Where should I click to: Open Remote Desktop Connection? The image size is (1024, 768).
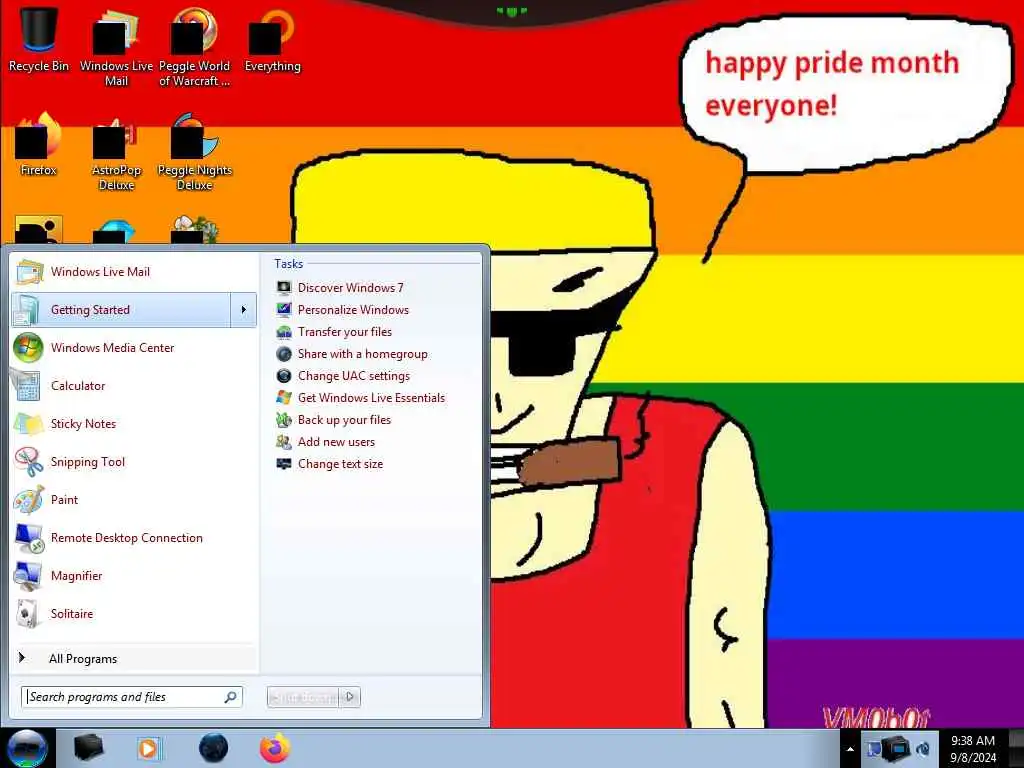coord(134,537)
